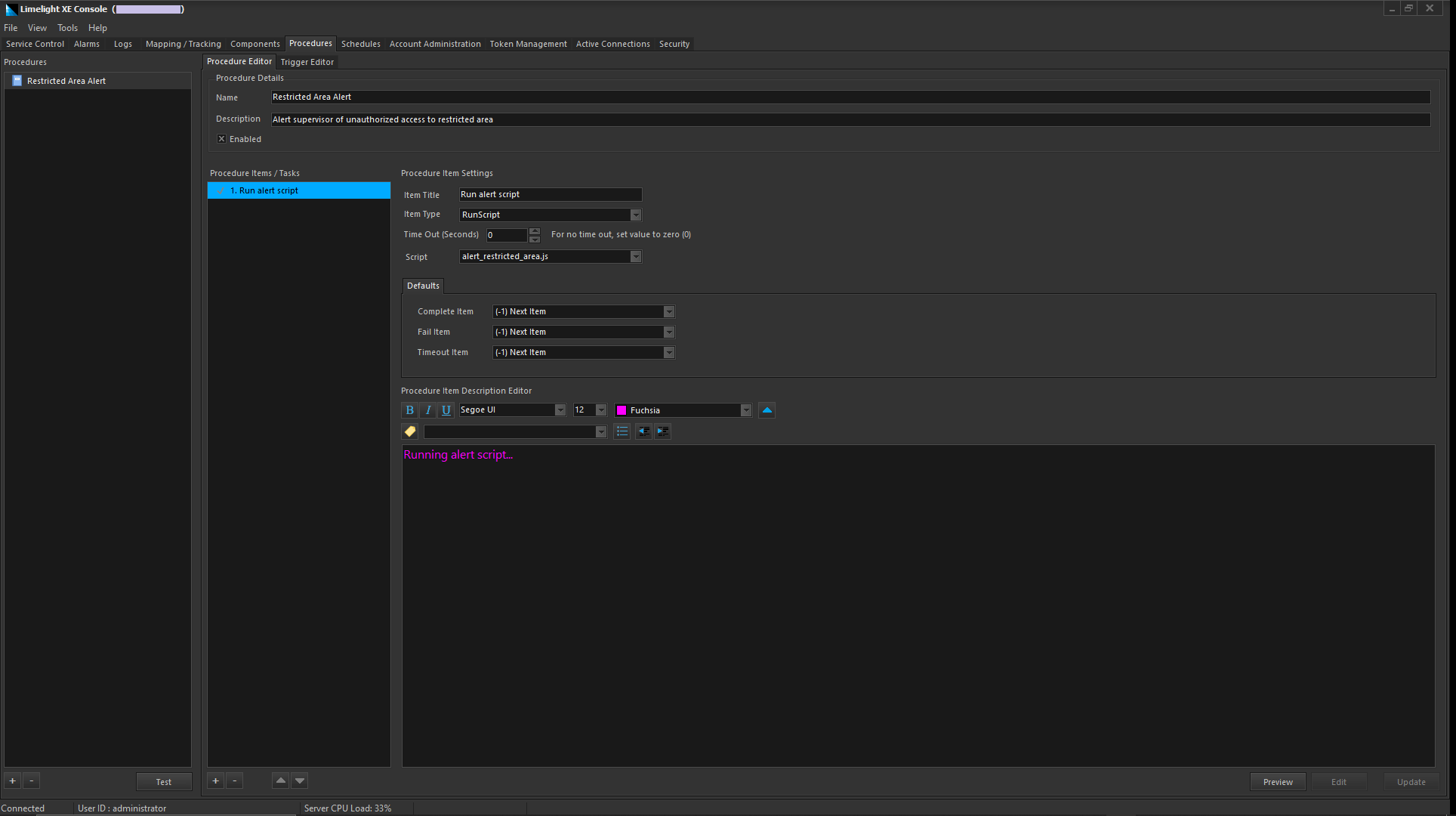The width and height of the screenshot is (1456, 816).
Task: Click the 'Server CPU Load: 33%' status
Action: 347,808
